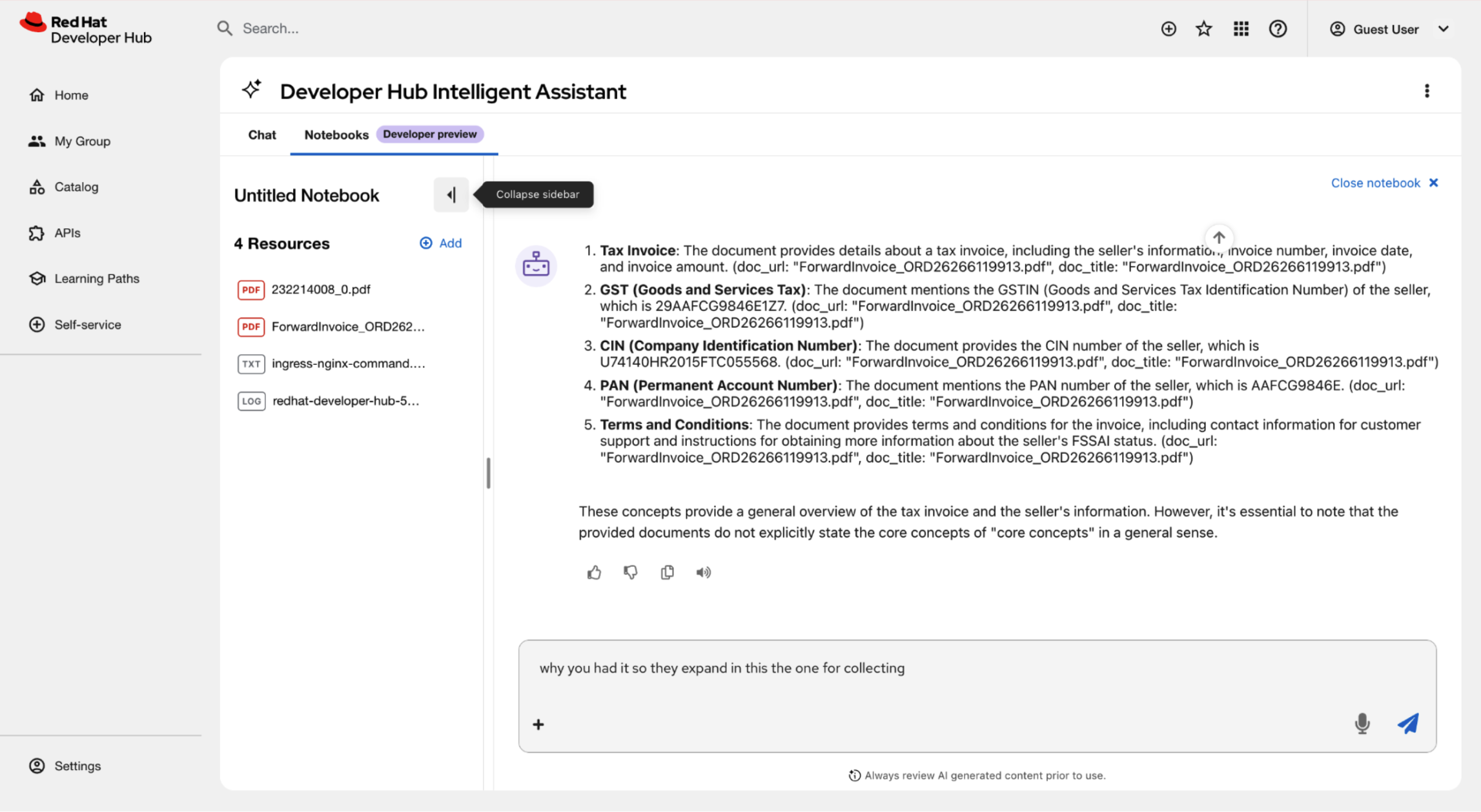Expand the Guest User dropdown
The width and height of the screenshot is (1481, 812).
pyautogui.click(x=1390, y=29)
